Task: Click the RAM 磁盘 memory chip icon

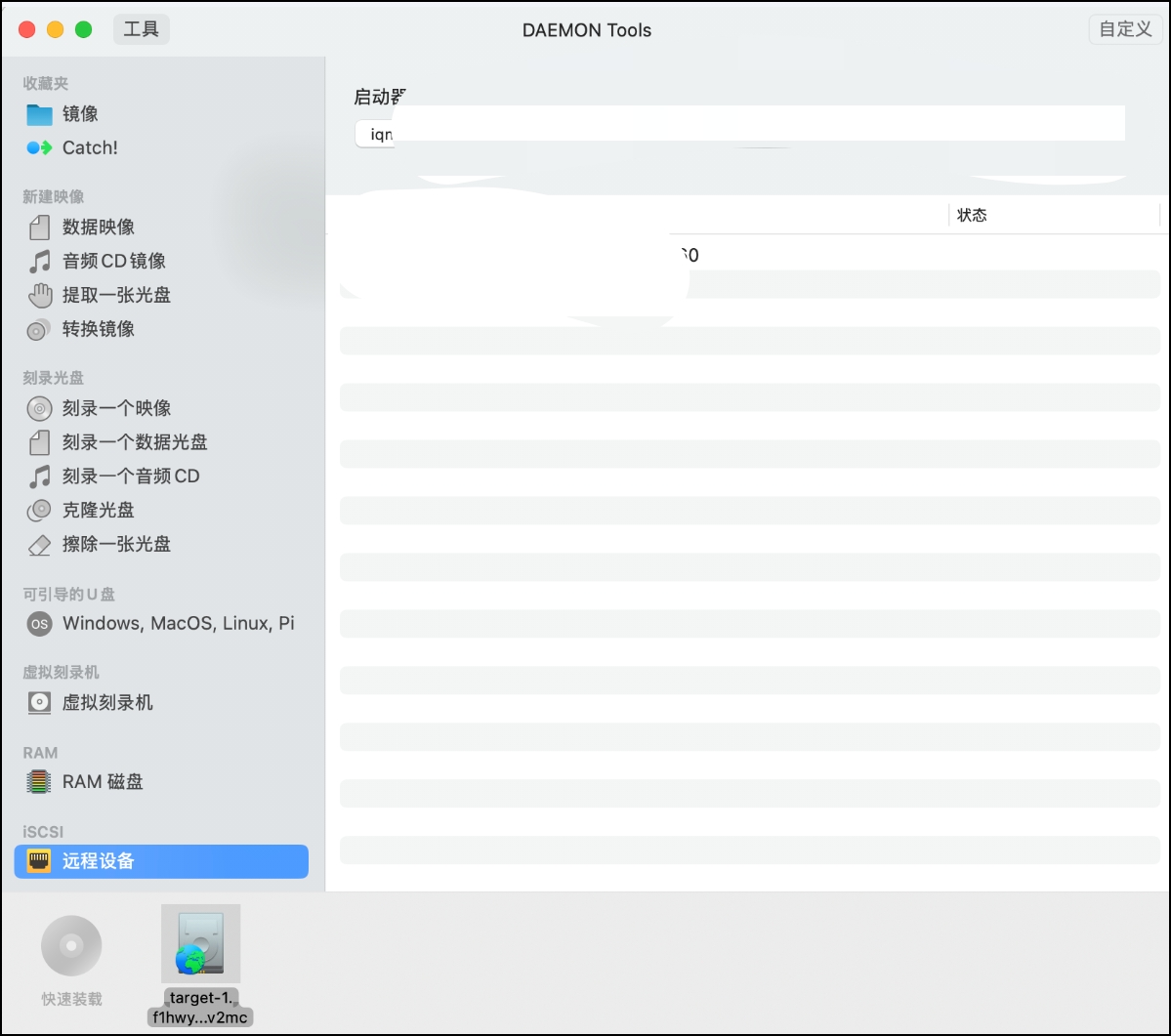Action: click(39, 782)
